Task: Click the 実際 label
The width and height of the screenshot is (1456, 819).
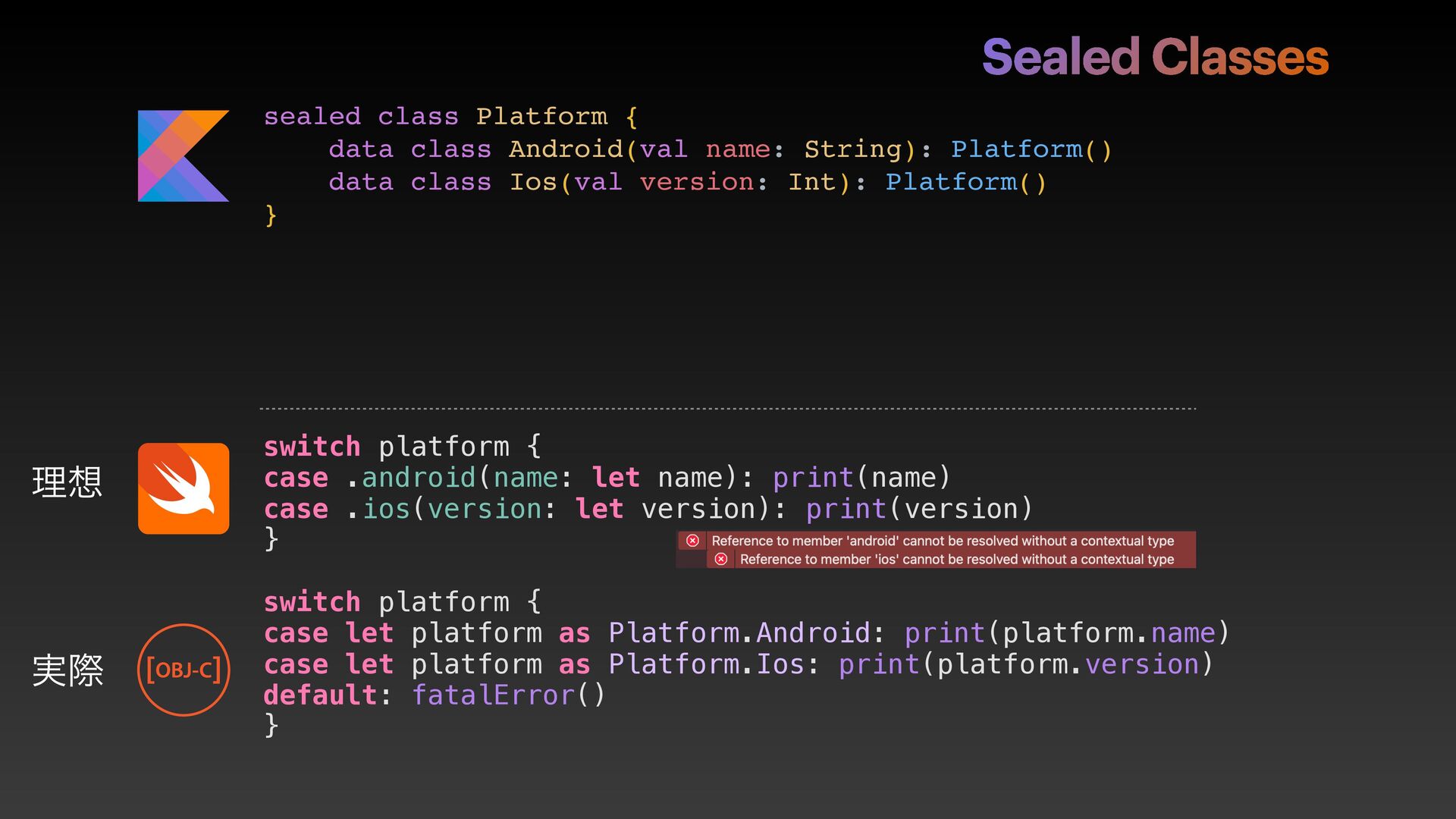Action: [67, 670]
